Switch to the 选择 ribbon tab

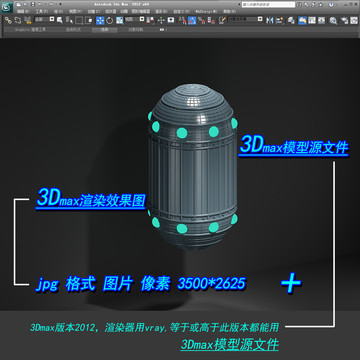104,30
